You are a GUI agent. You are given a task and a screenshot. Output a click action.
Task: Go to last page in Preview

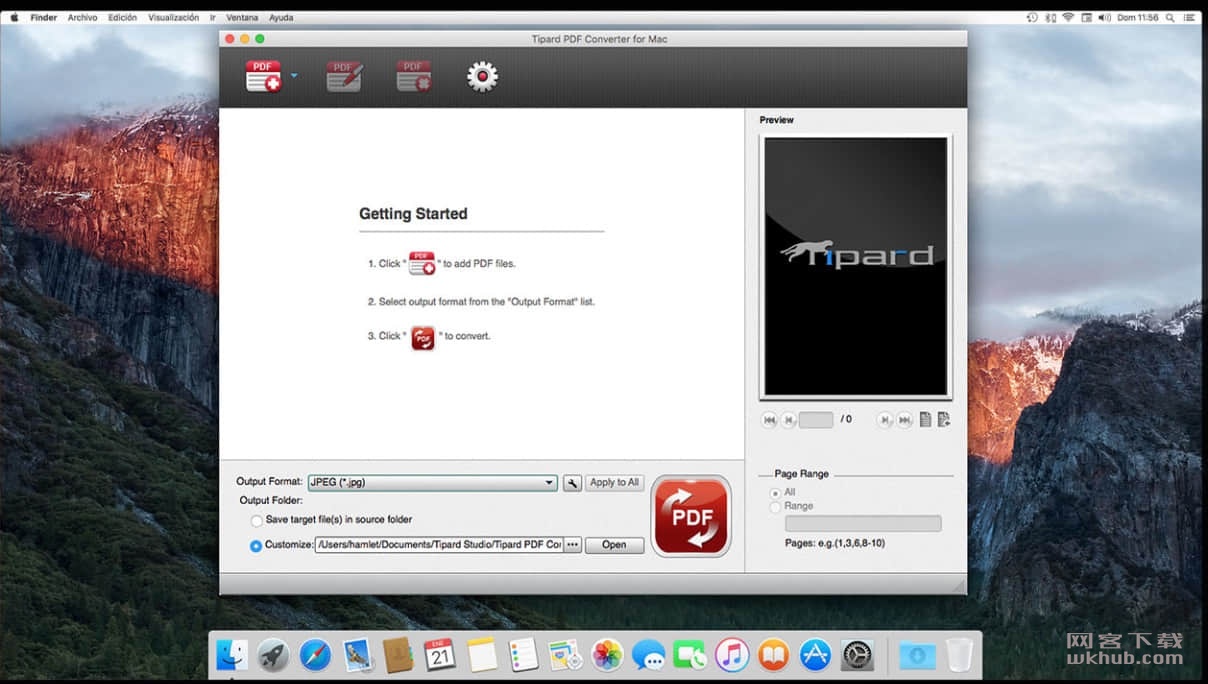904,420
